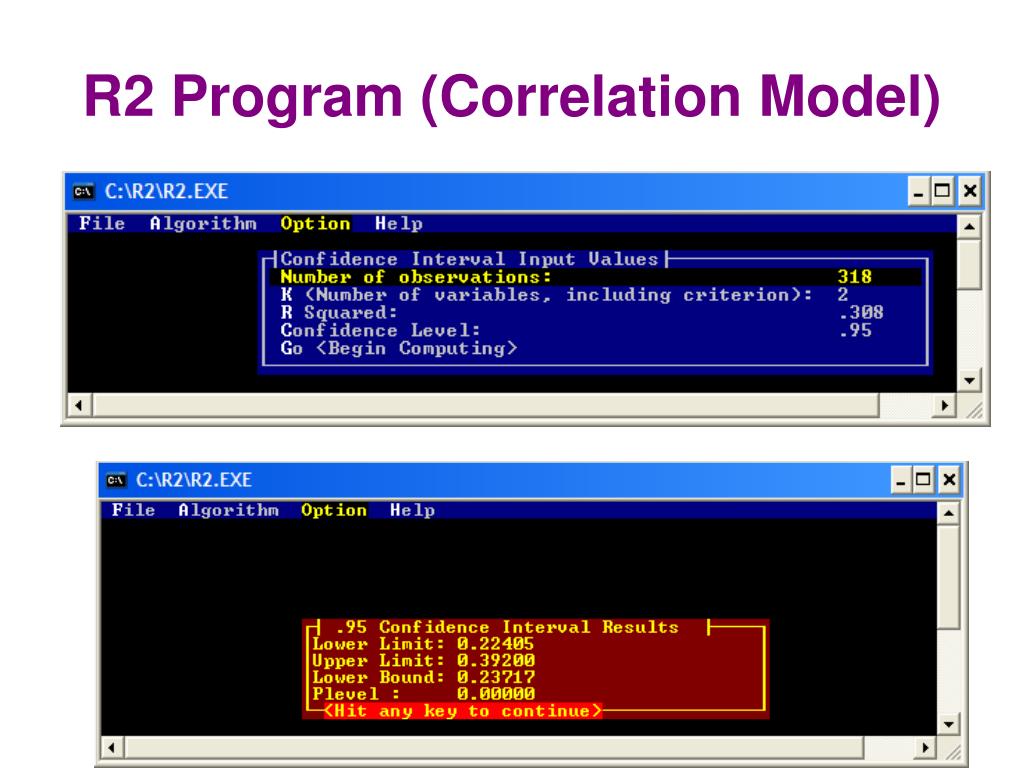This screenshot has height=768, width=1024.
Task: Click resize grip of lower window
Action: [953, 752]
